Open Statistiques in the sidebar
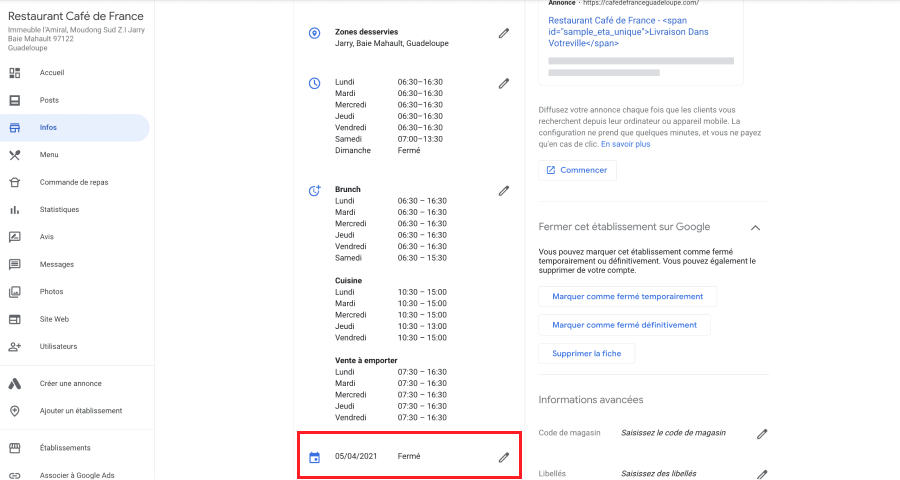 (59, 210)
